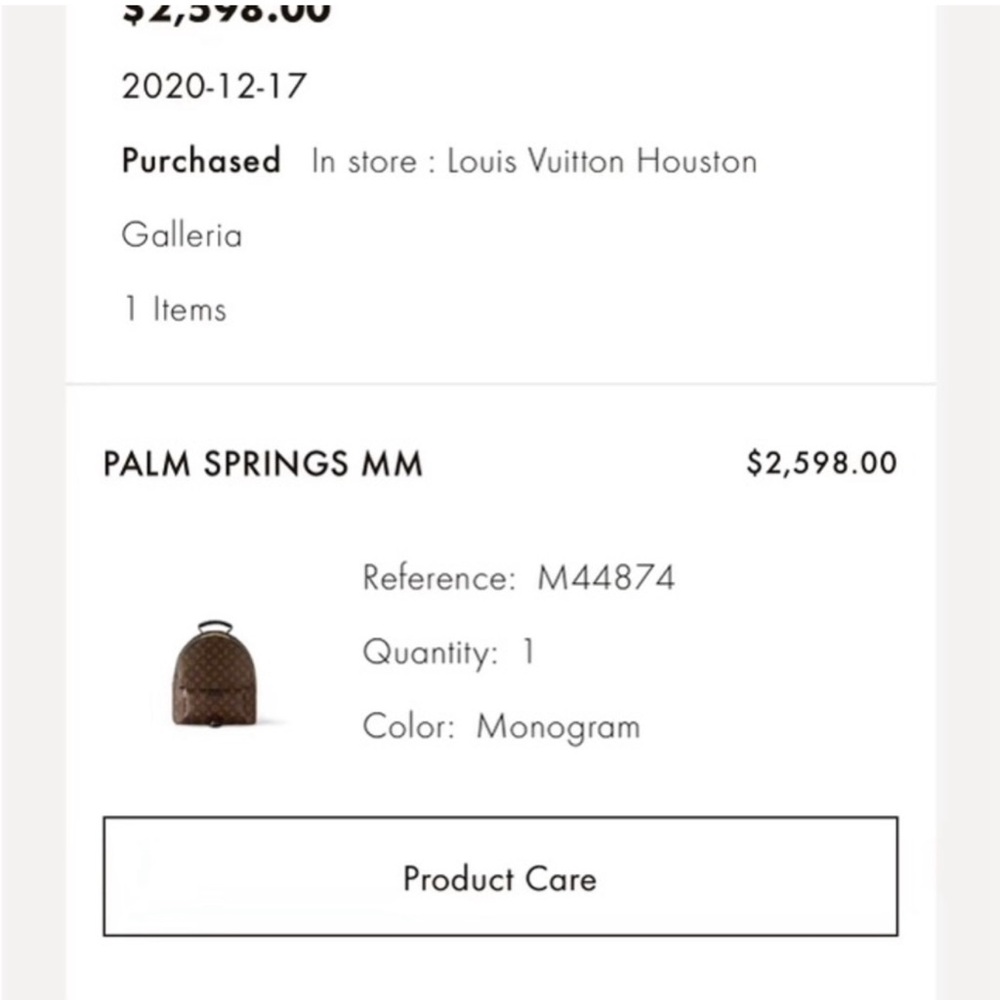Screen dimensions: 1000x1000
Task: View the monogram backpack product thumbnail
Action: pyautogui.click(x=215, y=673)
